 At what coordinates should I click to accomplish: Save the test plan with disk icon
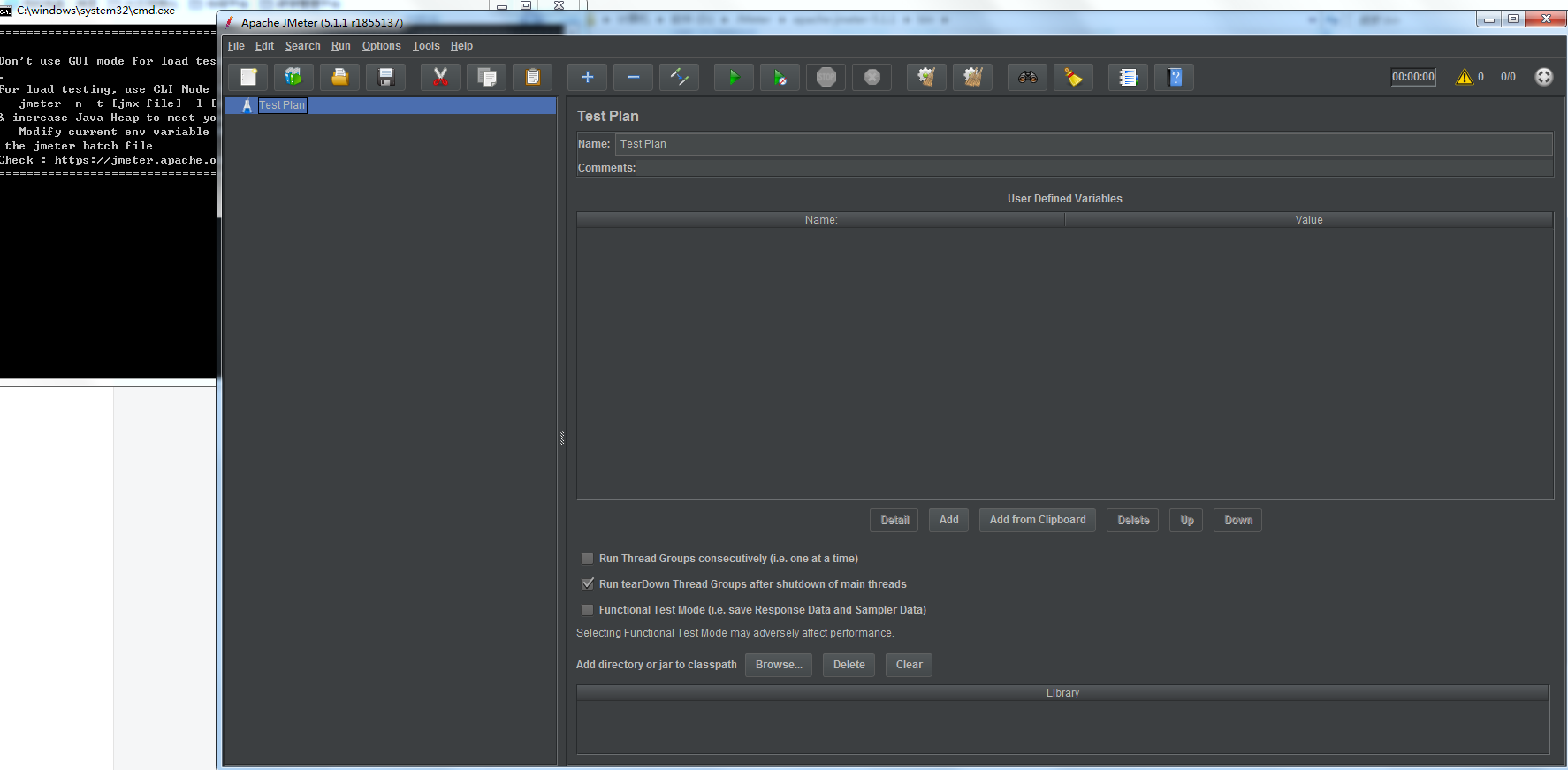pyautogui.click(x=386, y=78)
